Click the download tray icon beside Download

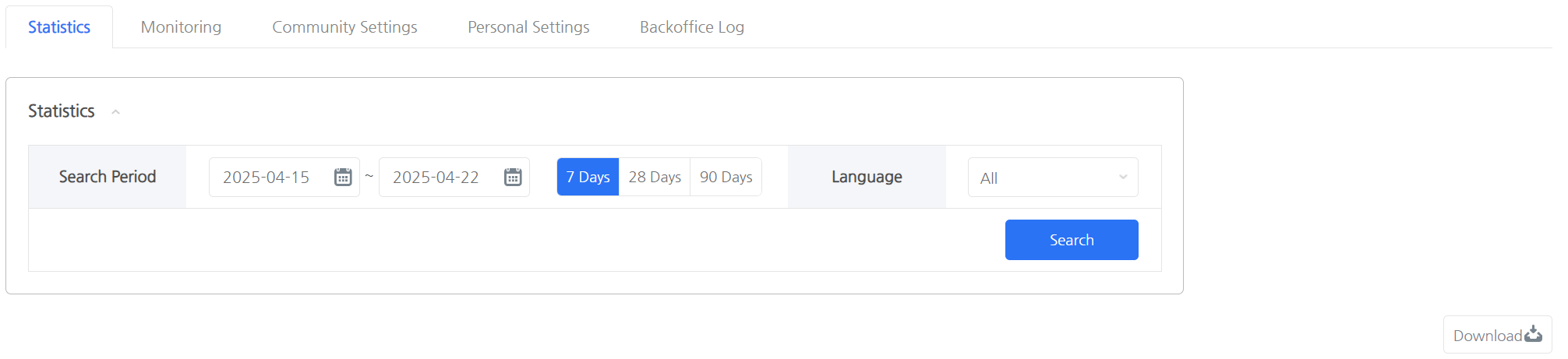pyautogui.click(x=1533, y=335)
